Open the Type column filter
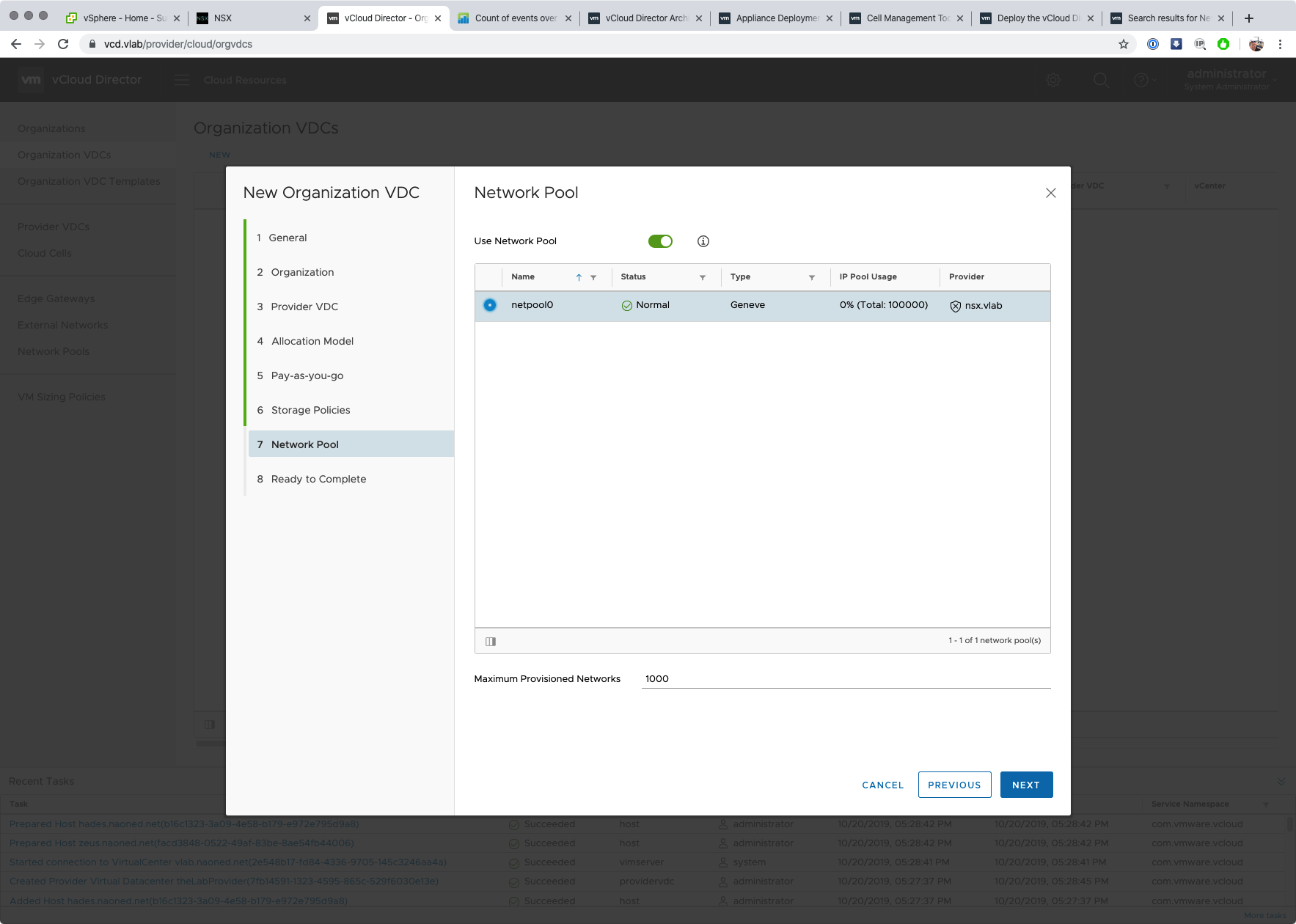This screenshot has width=1296, height=924. tap(811, 277)
